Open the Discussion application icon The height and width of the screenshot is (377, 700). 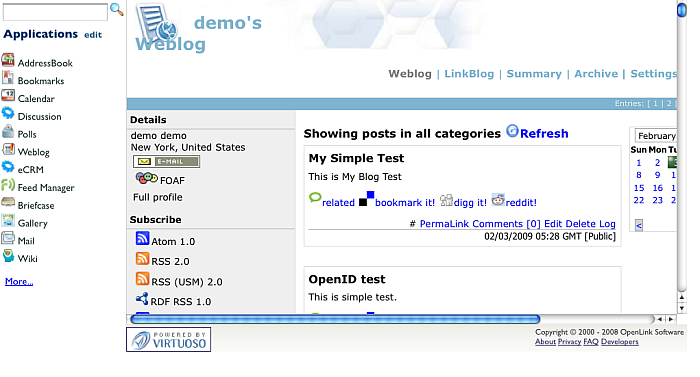[x=8, y=113]
